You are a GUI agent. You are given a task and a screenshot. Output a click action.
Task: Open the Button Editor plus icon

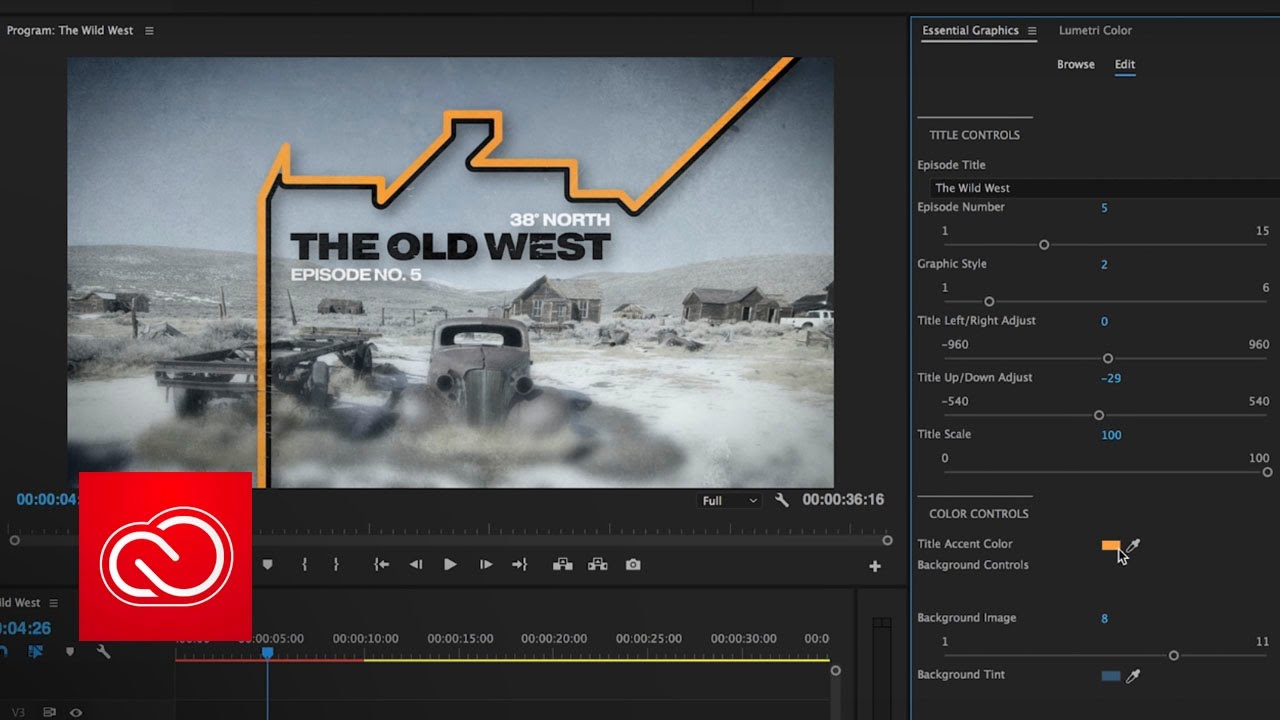[875, 566]
